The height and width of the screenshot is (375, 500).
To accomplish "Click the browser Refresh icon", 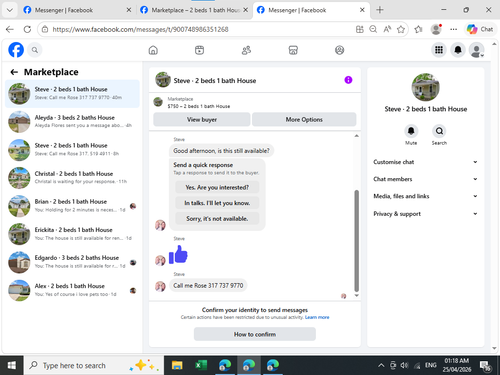I will click(x=27, y=29).
